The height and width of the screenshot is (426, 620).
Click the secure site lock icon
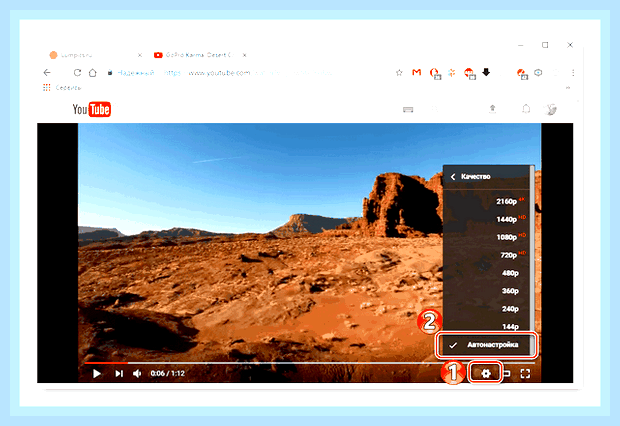pyautogui.click(x=110, y=73)
